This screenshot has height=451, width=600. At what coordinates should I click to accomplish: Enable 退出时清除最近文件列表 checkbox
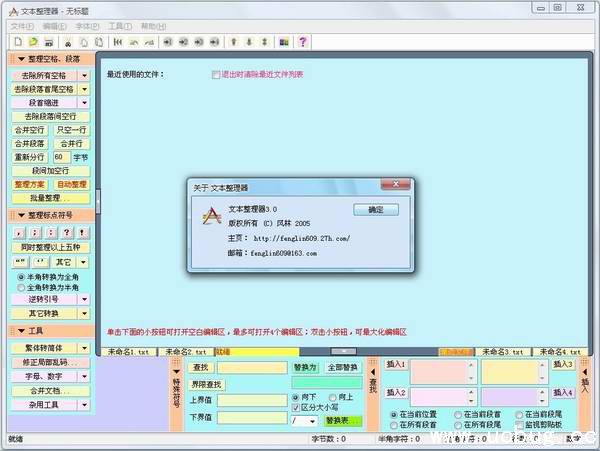point(215,74)
